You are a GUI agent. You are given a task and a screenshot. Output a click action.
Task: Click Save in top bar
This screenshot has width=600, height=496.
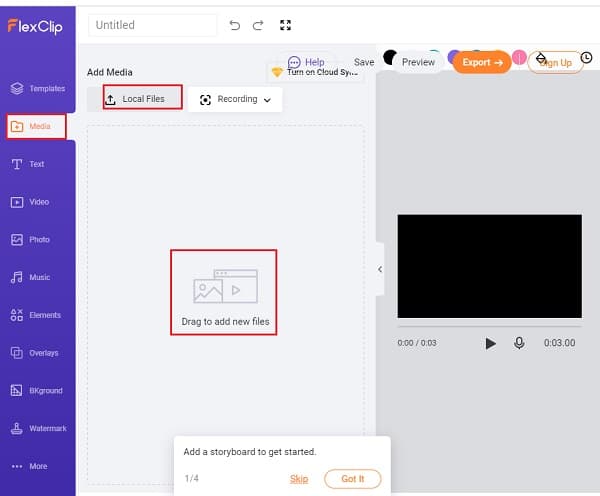tap(364, 62)
